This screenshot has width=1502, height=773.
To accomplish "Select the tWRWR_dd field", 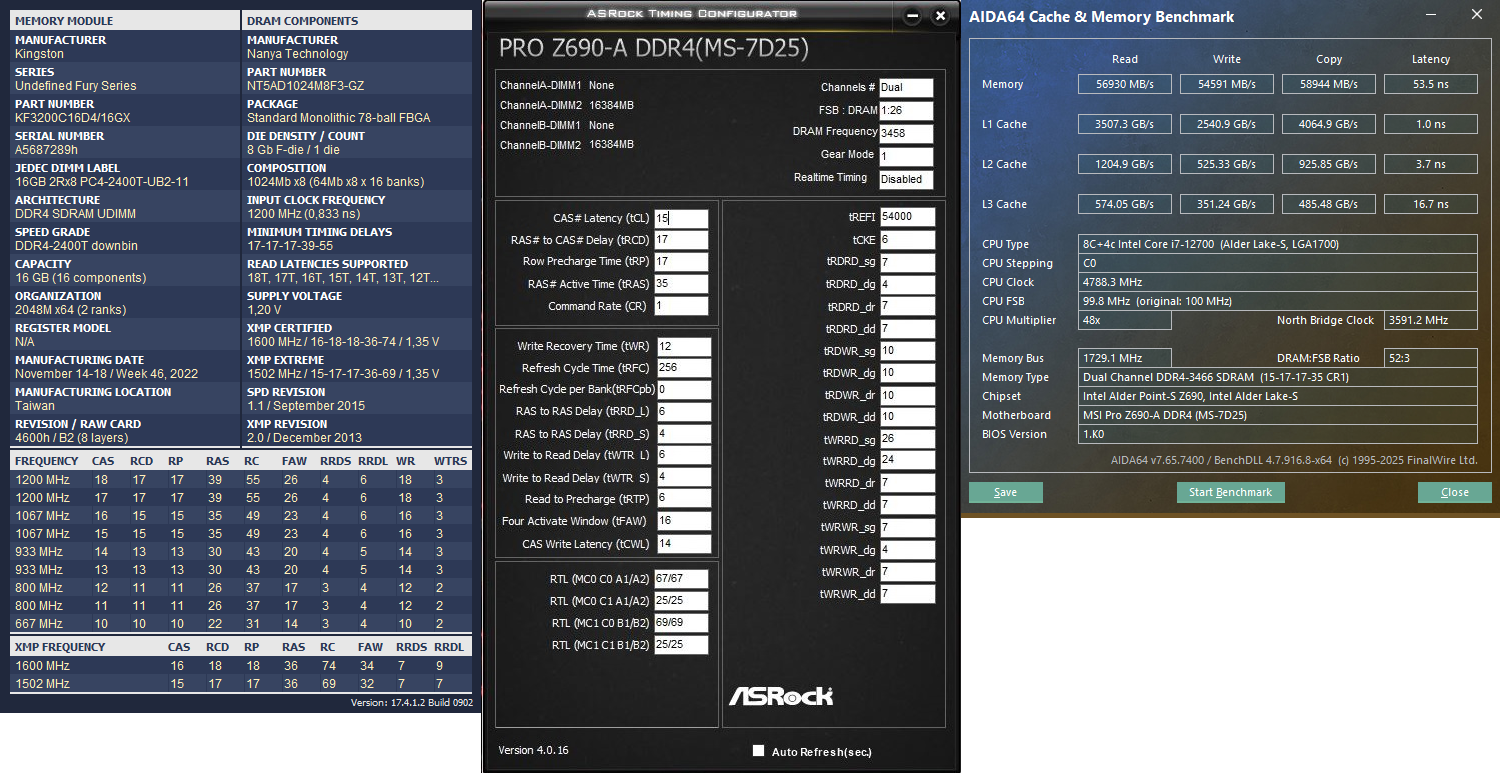I will click(908, 594).
